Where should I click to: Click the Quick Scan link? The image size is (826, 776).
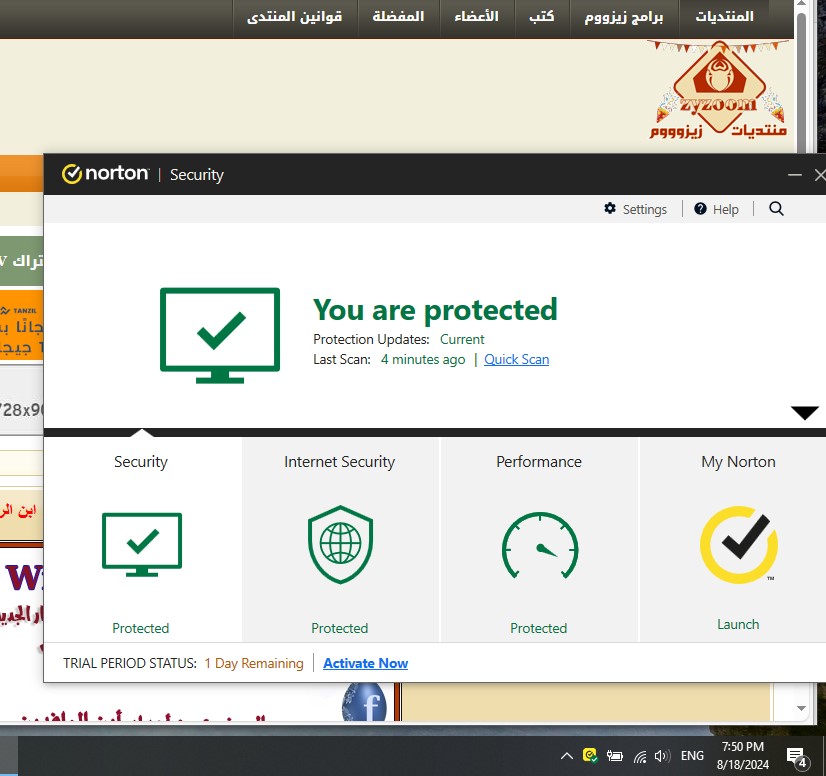516,359
